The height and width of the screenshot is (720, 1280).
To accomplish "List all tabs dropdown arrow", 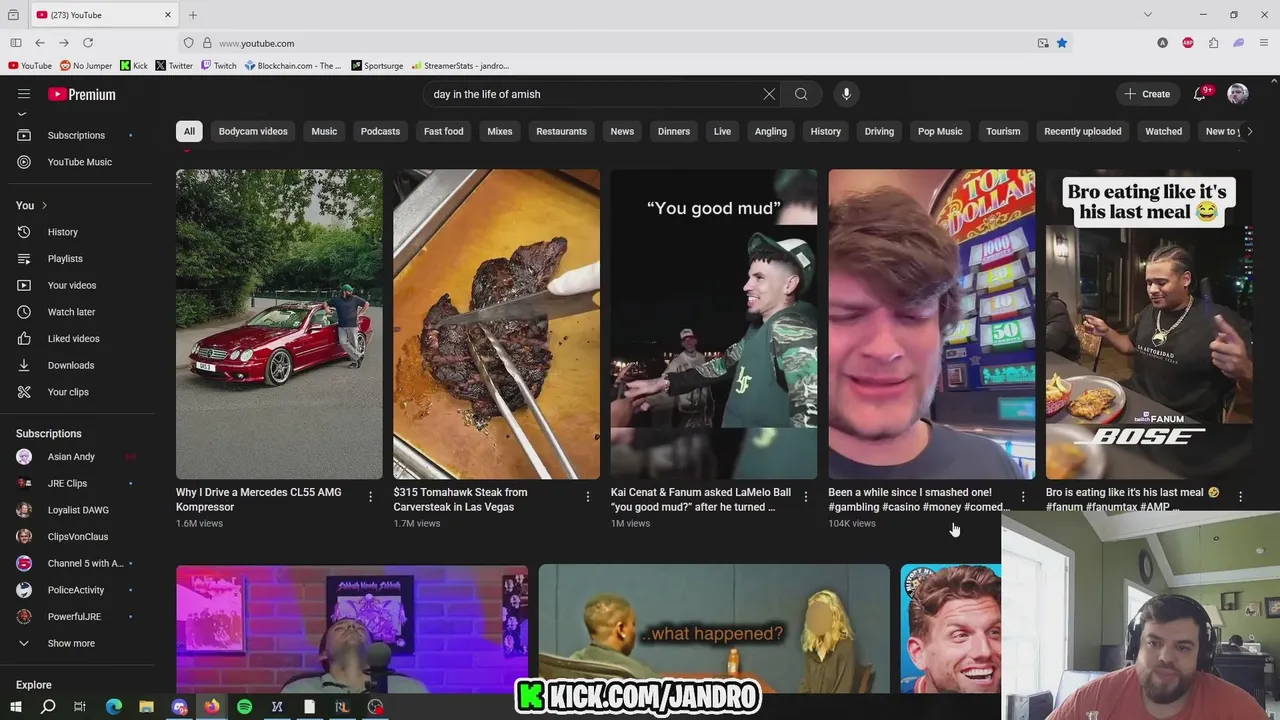I will click(x=1148, y=15).
